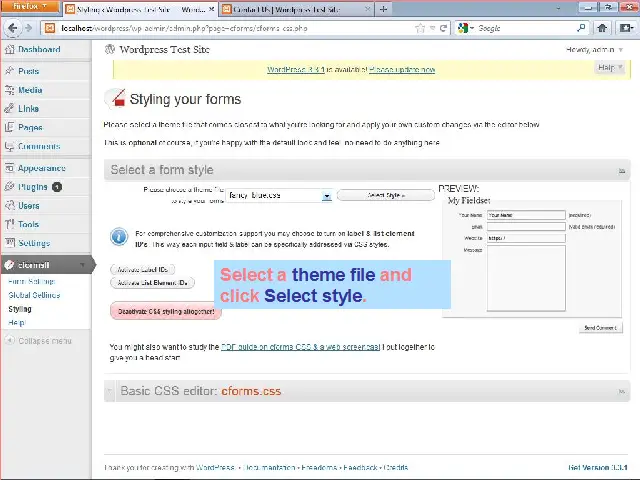This screenshot has width=640, height=480.
Task: Open the Help dropdown tab
Action: pyautogui.click(x=610, y=67)
